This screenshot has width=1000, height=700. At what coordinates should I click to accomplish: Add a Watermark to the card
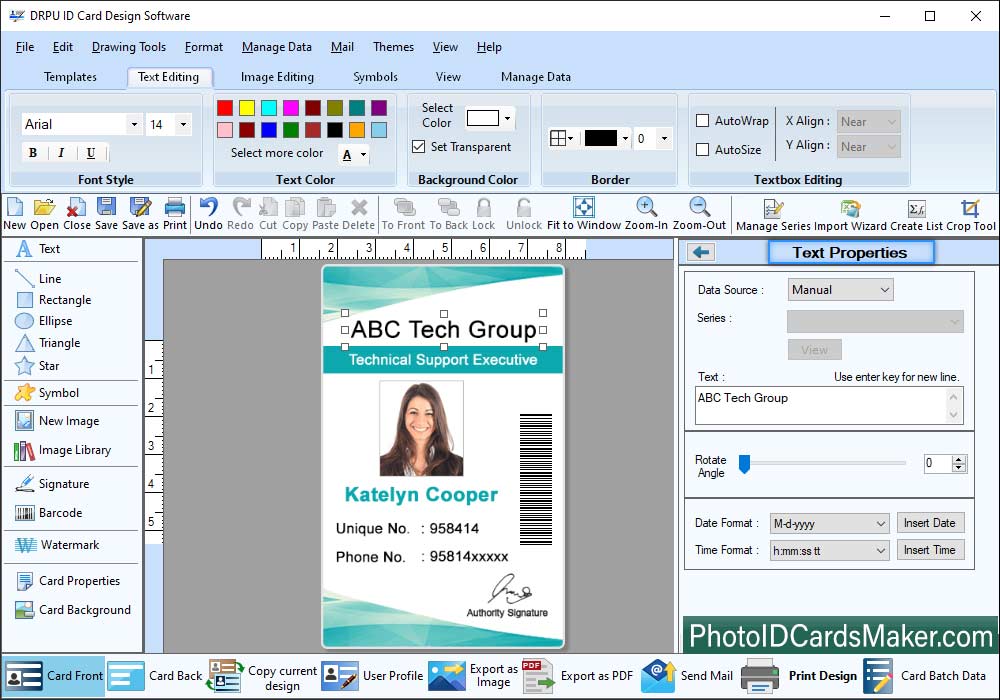pyautogui.click(x=57, y=545)
